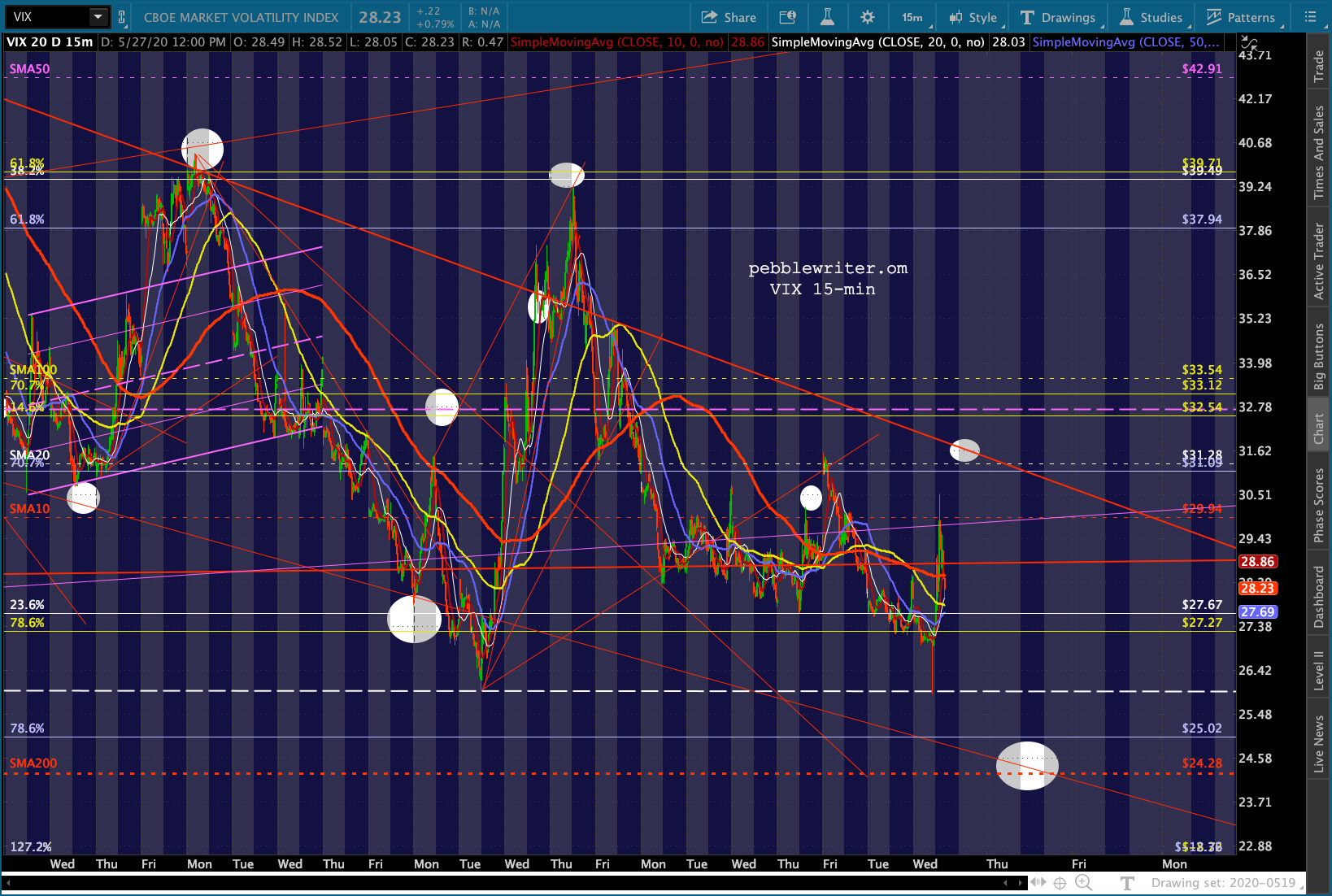1332x896 pixels.
Task: Click the corporate events info icon
Action: point(787,17)
